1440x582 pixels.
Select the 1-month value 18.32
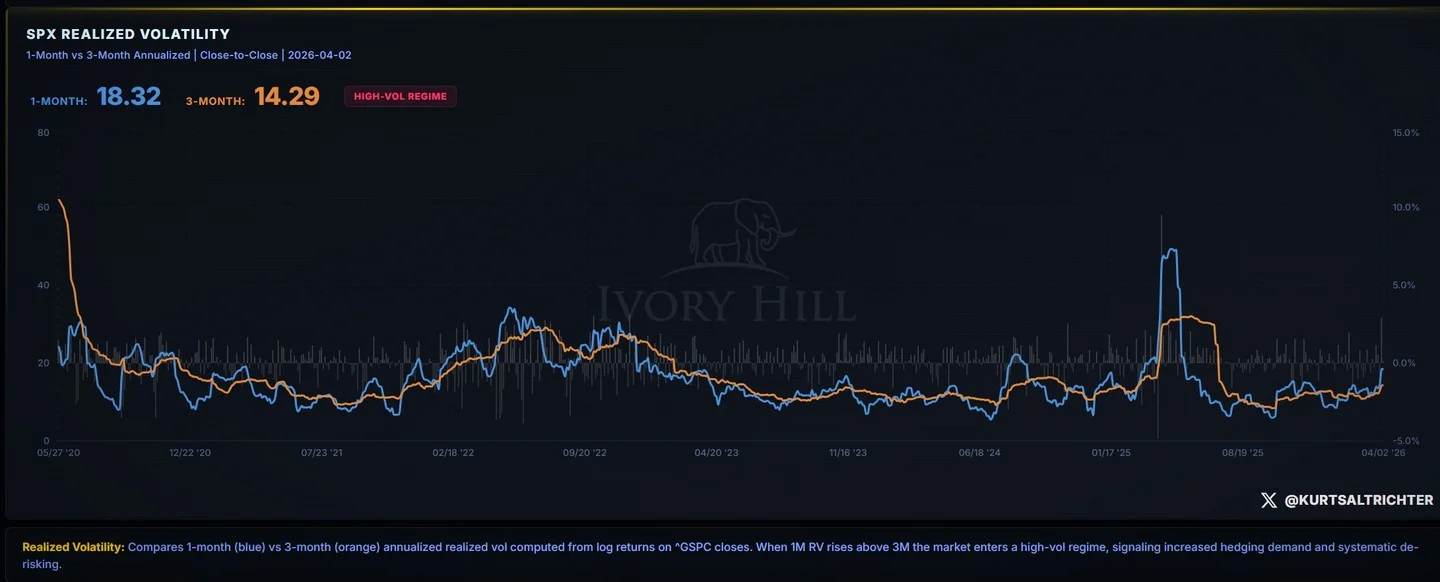[129, 96]
